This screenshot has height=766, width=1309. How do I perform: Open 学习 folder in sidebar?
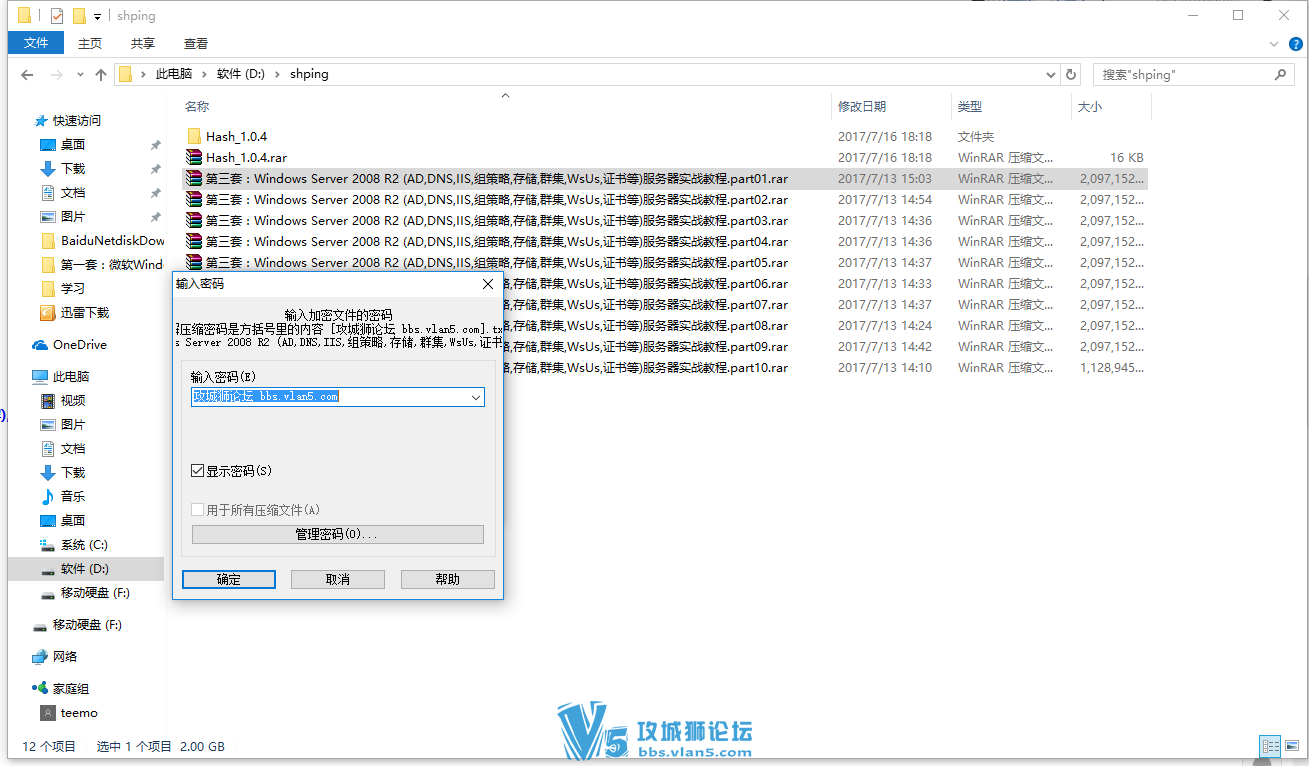point(63,289)
